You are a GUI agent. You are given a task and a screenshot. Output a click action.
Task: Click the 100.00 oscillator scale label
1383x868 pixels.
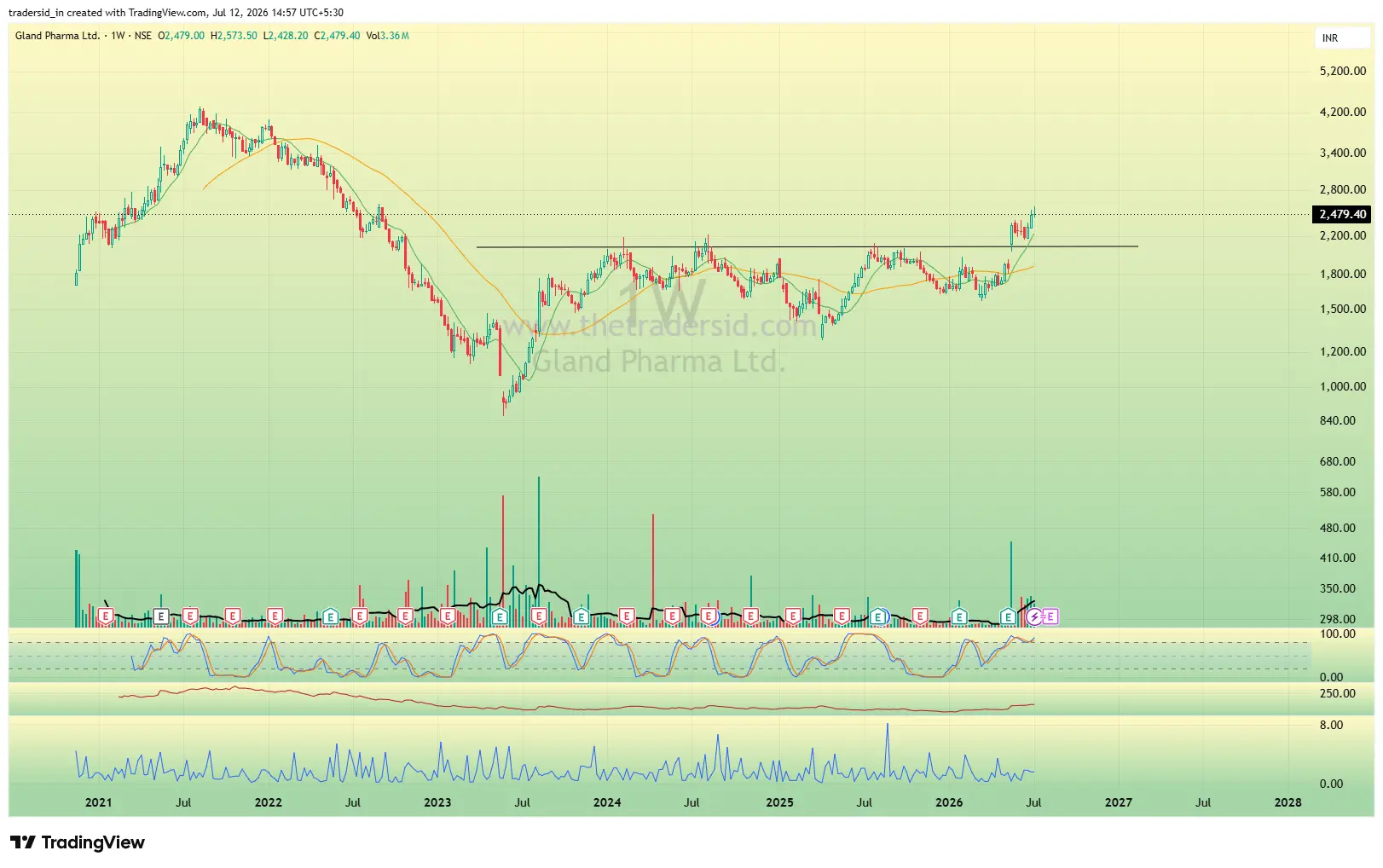1338,634
